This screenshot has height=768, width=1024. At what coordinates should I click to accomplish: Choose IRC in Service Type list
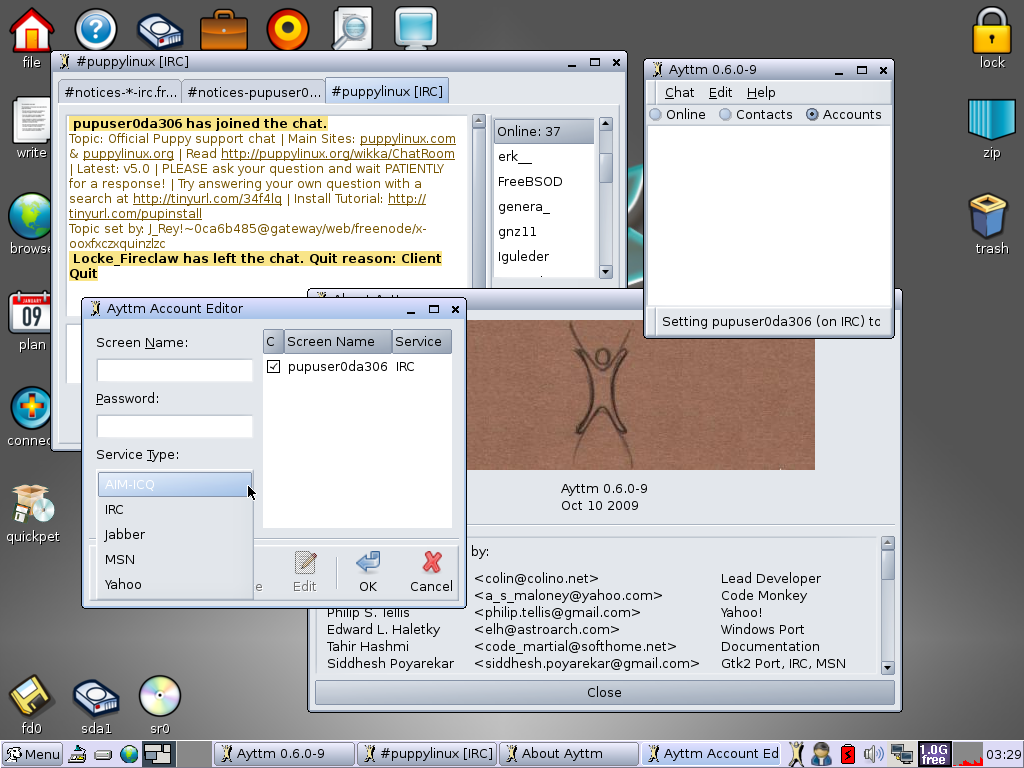pyautogui.click(x=175, y=509)
